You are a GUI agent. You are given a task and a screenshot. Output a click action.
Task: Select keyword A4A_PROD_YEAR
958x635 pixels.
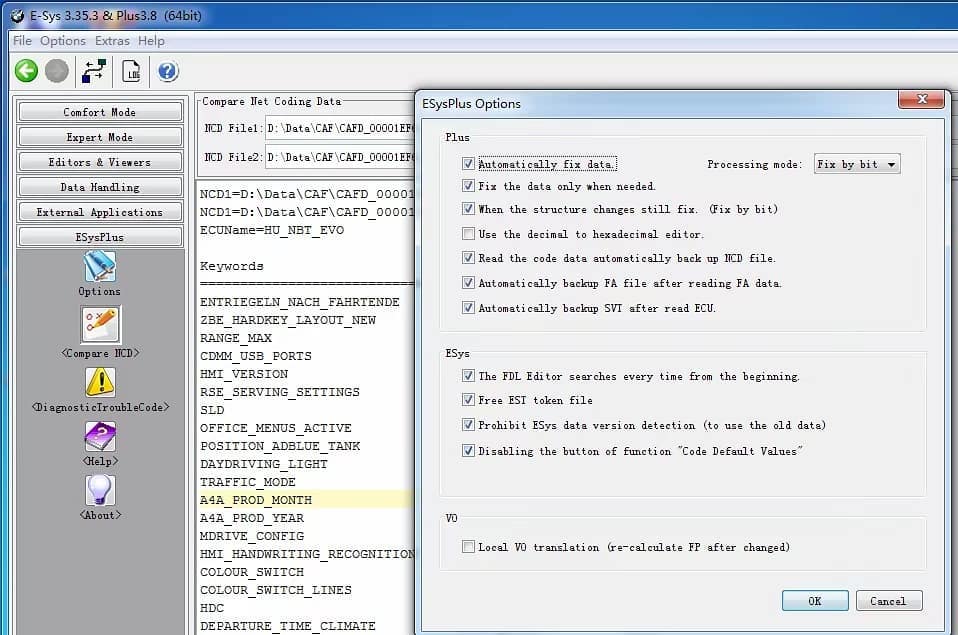(251, 518)
